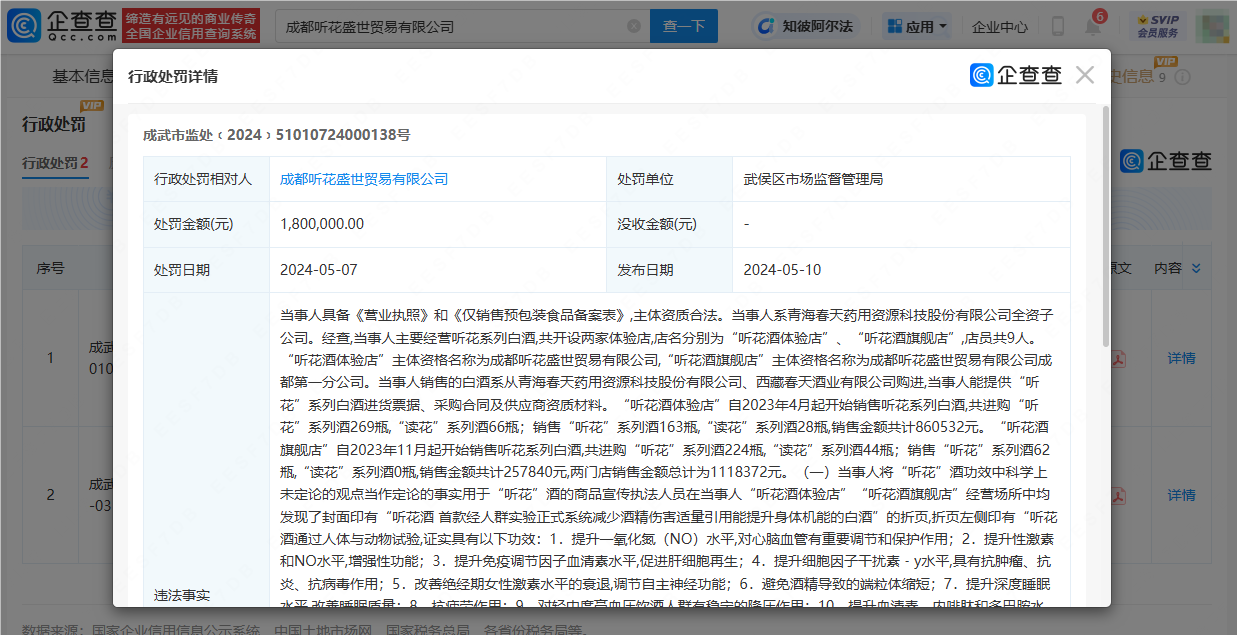Viewport: 1237px width, 635px height.
Task: Open the 企查查 Qcc.com home logo
Action: 61,26
